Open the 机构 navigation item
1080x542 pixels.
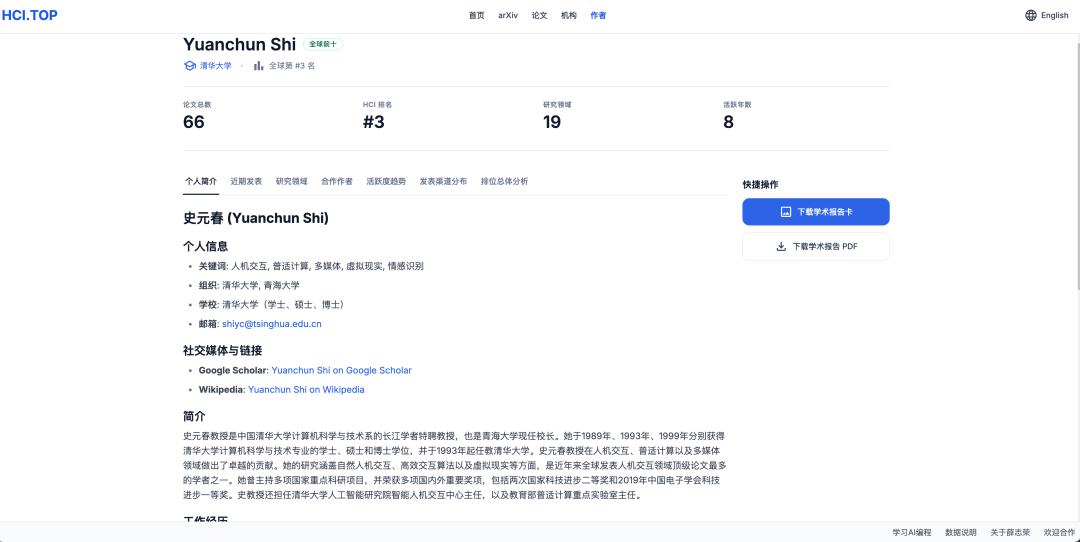pyautogui.click(x=568, y=15)
